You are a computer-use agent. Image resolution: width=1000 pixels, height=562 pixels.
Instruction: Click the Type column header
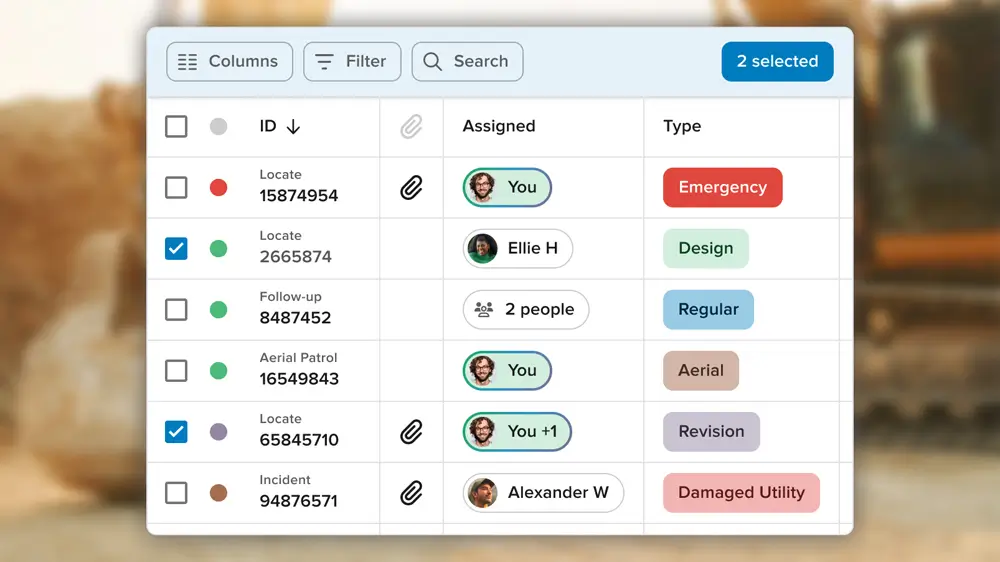coord(682,126)
